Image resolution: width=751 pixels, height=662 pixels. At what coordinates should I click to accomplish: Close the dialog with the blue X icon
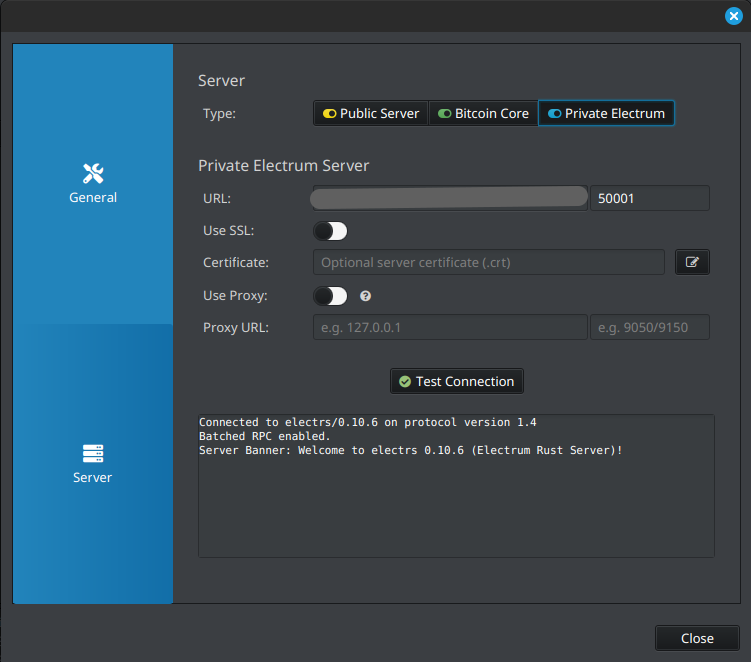coord(733,16)
